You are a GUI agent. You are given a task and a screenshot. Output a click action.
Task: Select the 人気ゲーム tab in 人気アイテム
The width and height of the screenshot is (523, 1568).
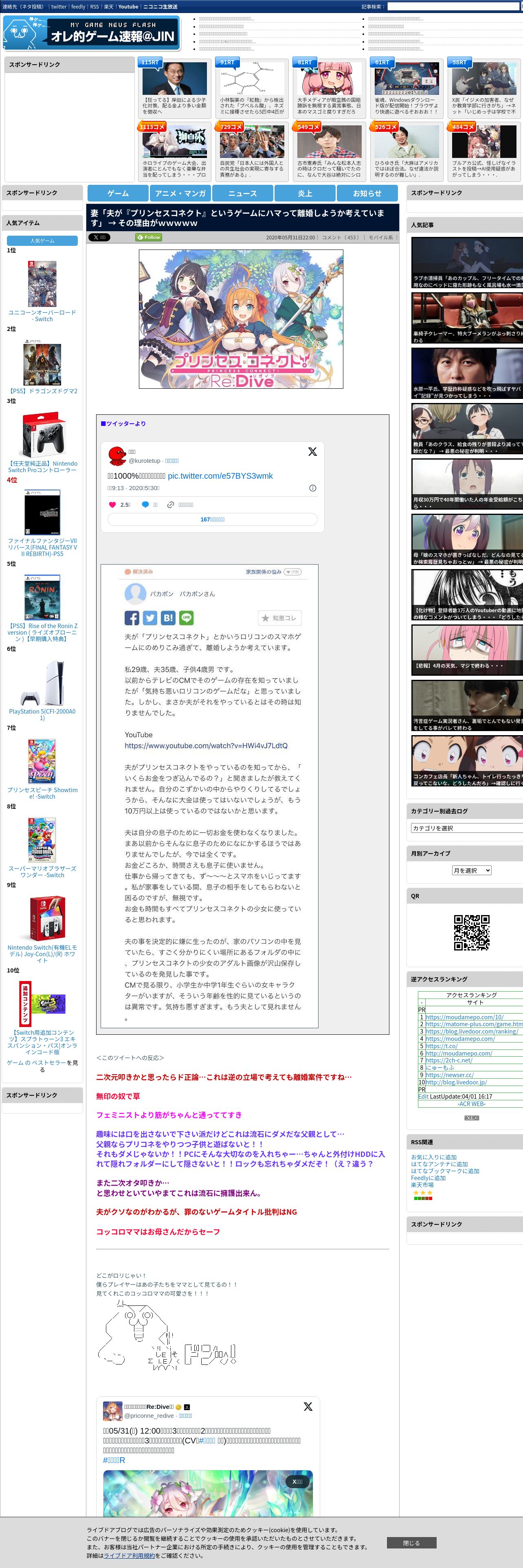[43, 241]
